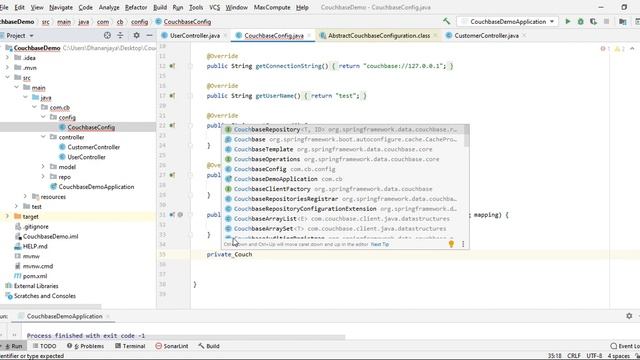Collapse the controller package node
The image size is (640, 360).
coord(43,137)
